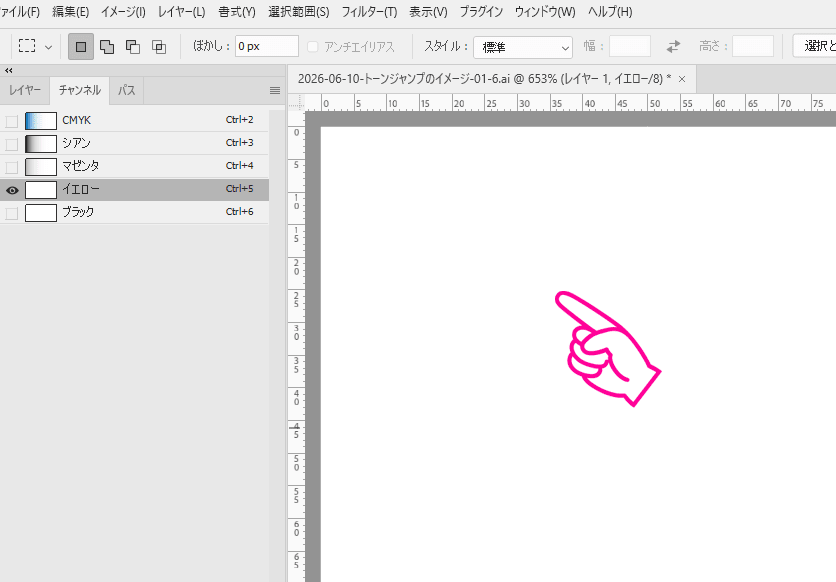Screen dimensions: 836x582
Task: Open the ウィンドウ(W) menu
Action: [545, 12]
